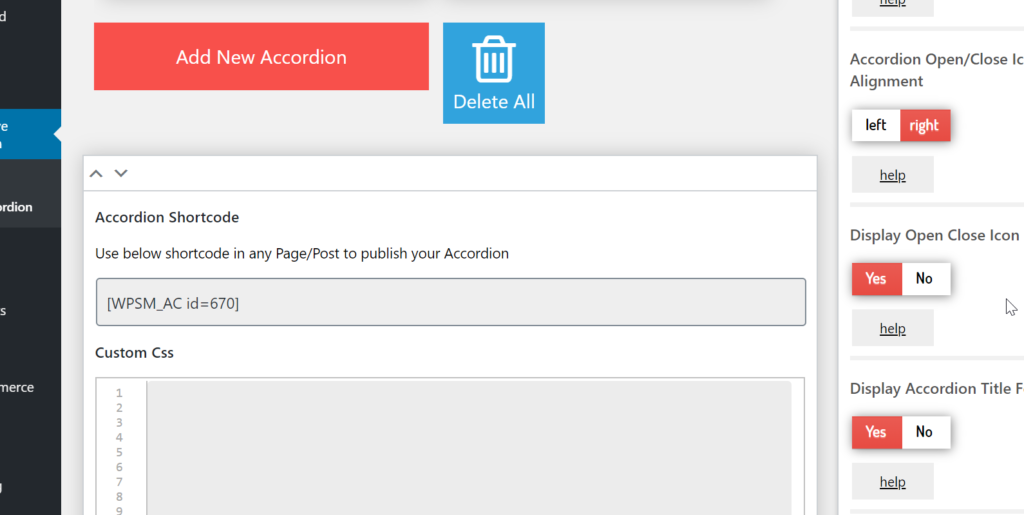Open help link under Display Open Close Icon
Image resolution: width=1024 pixels, height=515 pixels.
pos(892,328)
